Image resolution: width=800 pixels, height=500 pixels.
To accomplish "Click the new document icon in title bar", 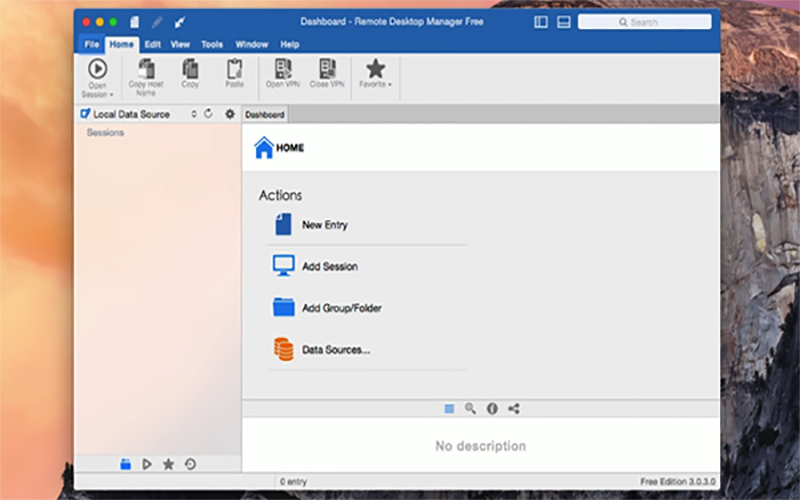I will pos(134,22).
